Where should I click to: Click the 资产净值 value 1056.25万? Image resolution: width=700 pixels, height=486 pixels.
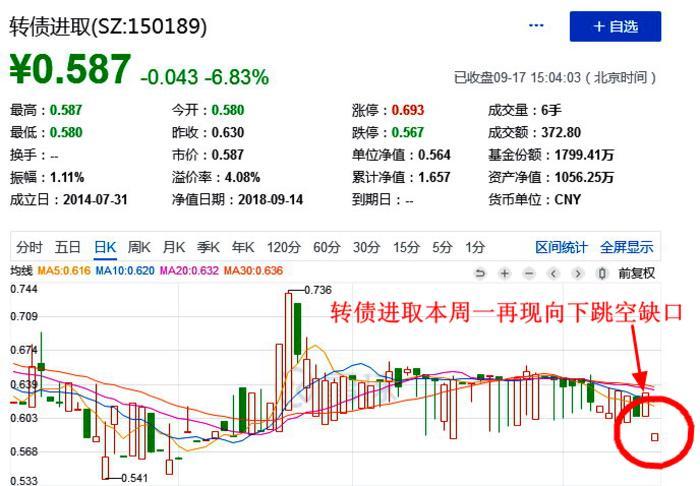584,177
